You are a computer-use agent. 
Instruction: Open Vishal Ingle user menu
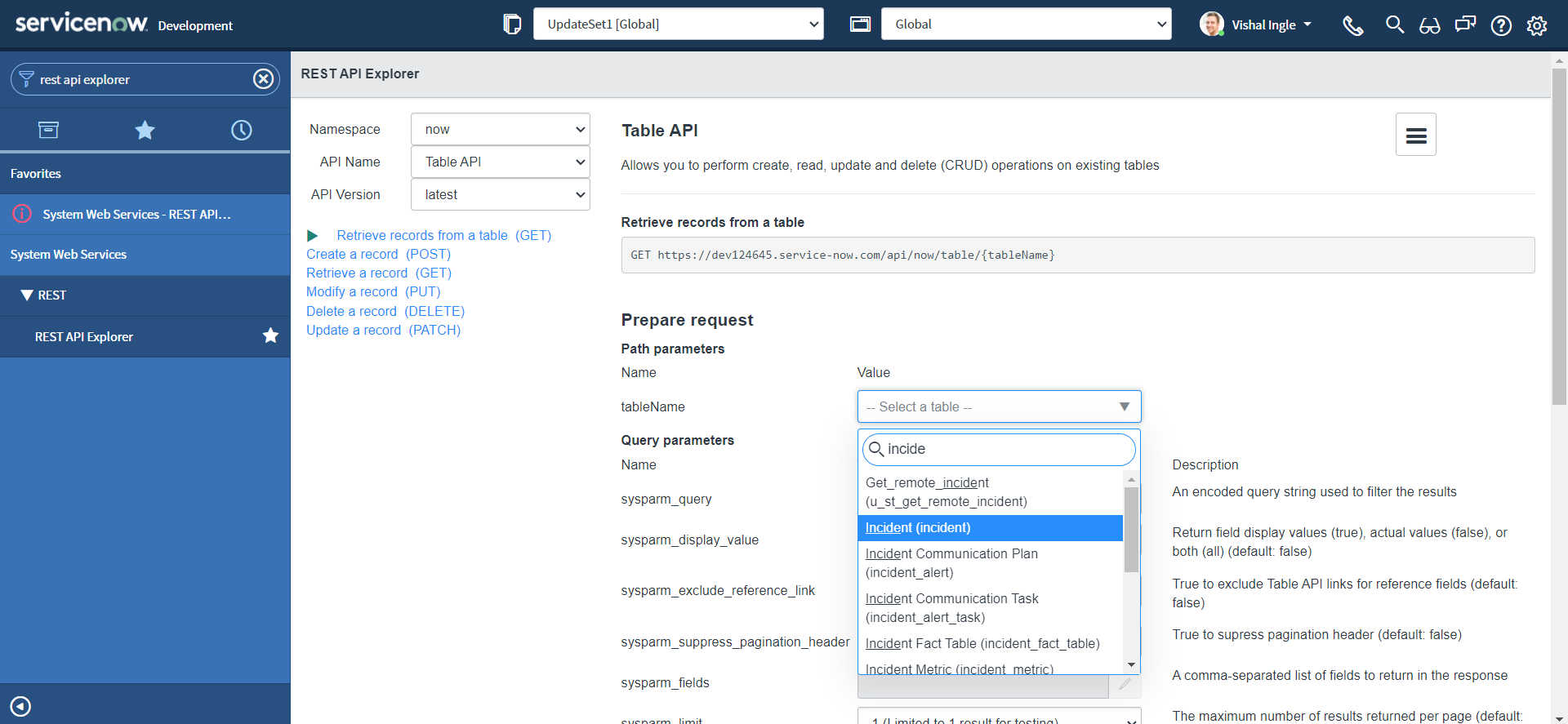(1272, 24)
